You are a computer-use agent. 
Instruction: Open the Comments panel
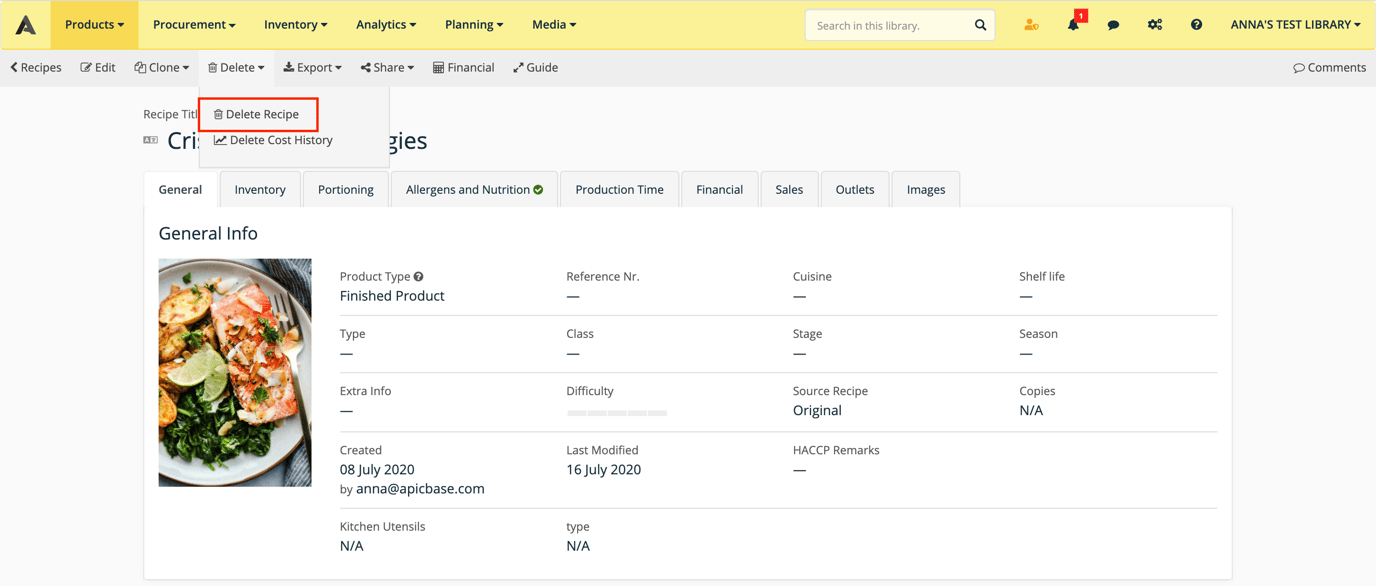(x=1329, y=68)
